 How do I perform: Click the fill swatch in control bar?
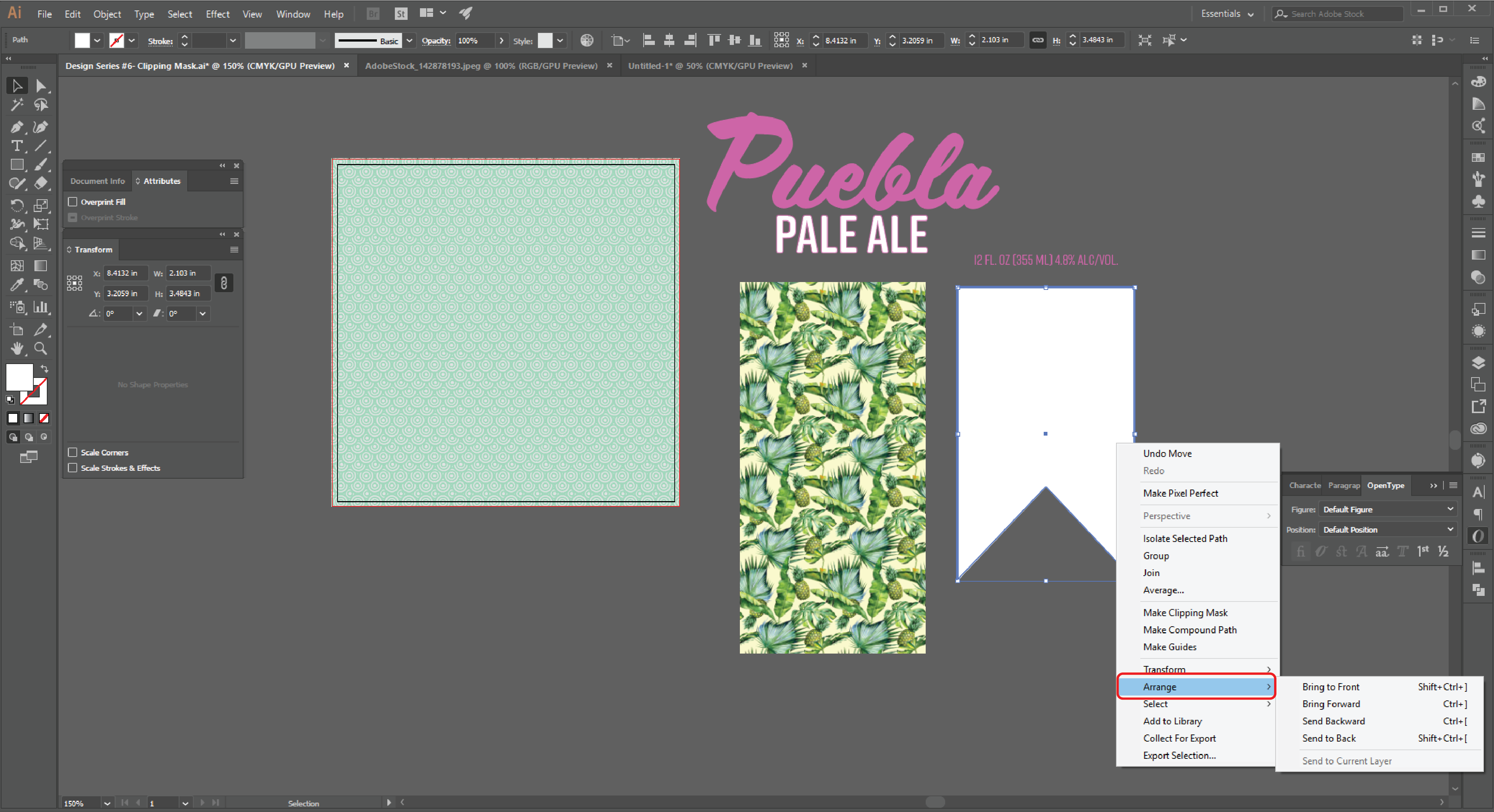click(82, 40)
